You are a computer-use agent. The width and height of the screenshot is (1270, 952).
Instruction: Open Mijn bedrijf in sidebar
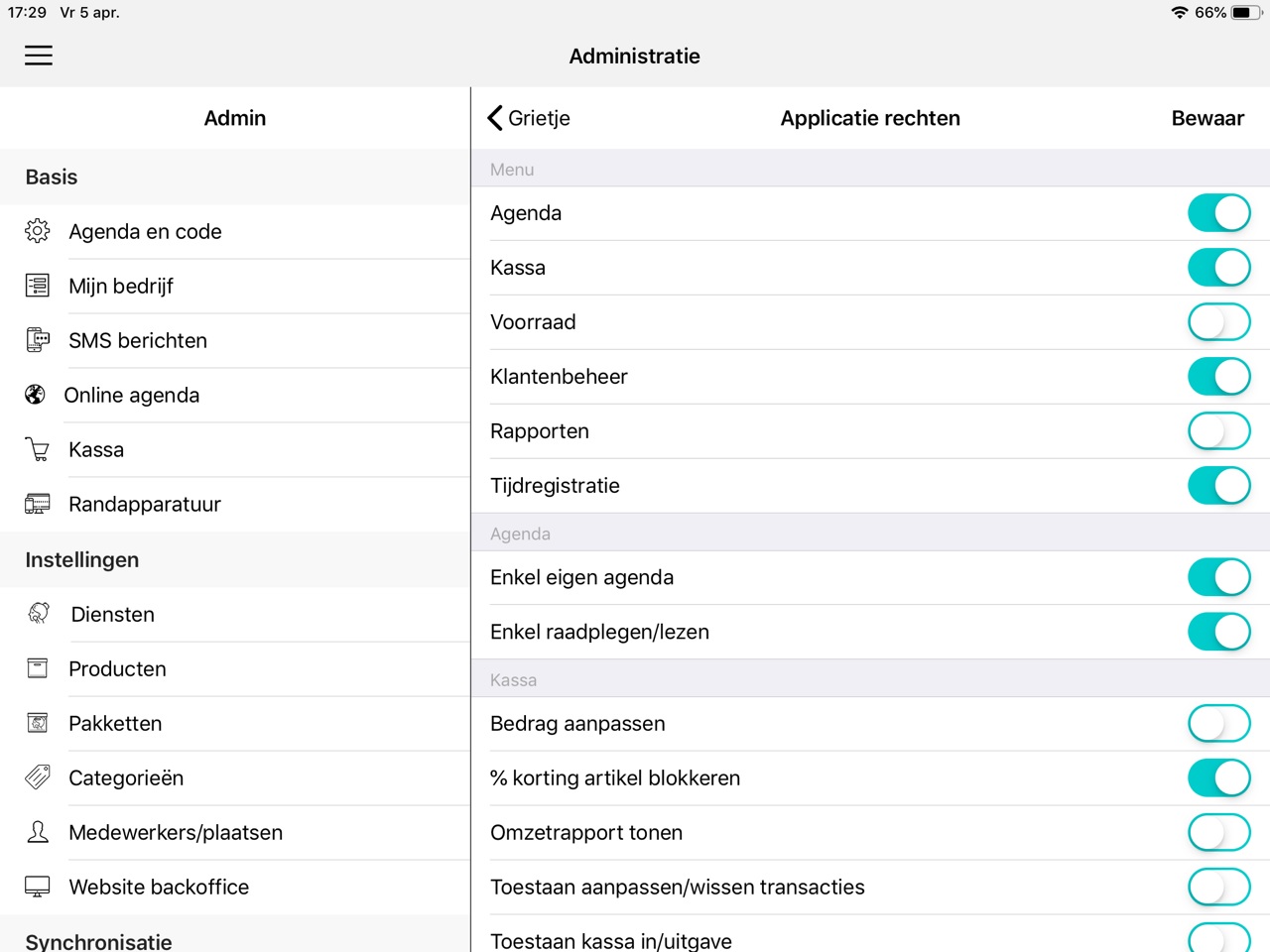point(235,286)
